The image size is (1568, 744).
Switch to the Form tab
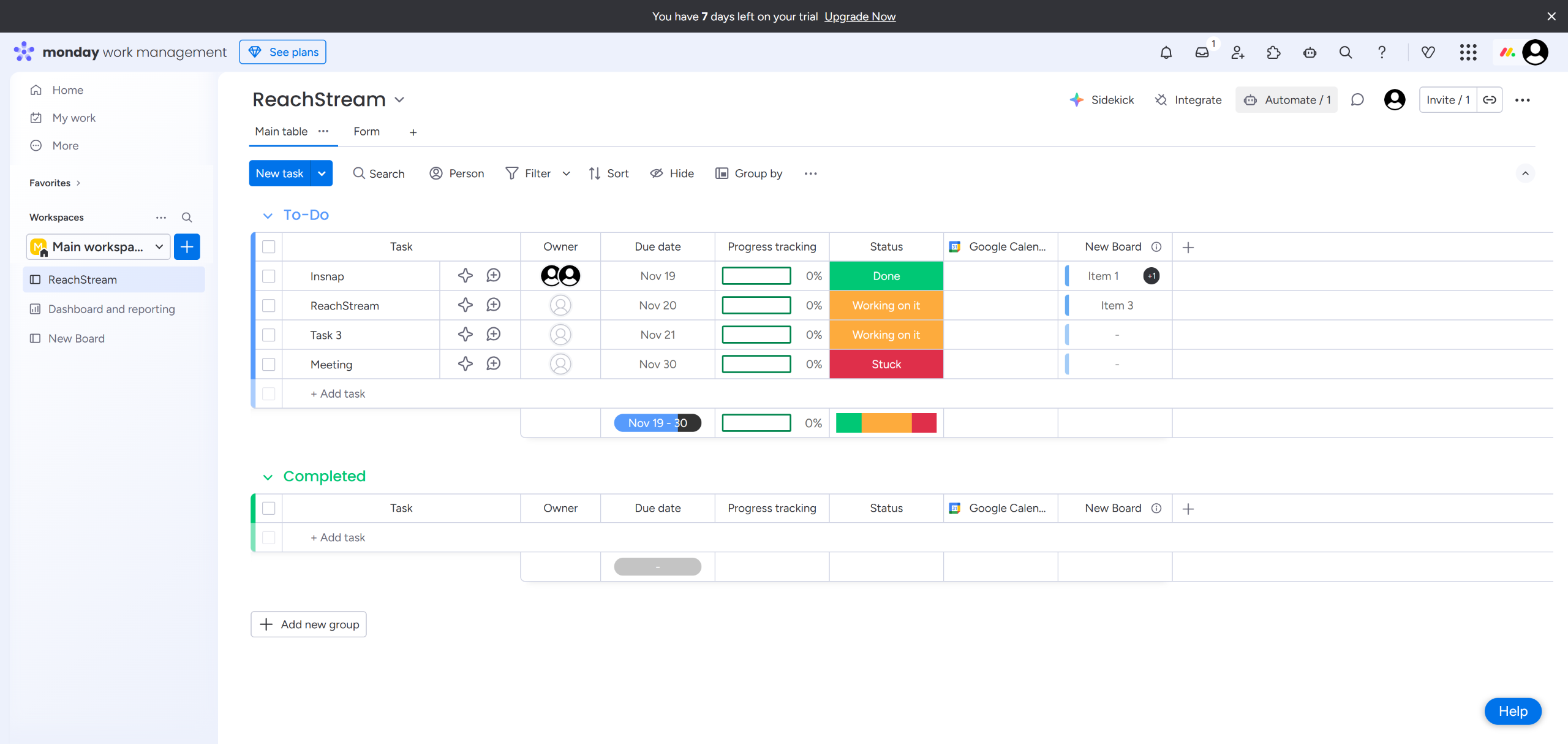(x=366, y=131)
